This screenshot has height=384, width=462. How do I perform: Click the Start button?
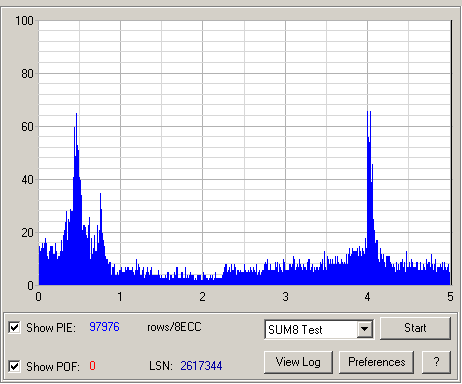tap(415, 328)
